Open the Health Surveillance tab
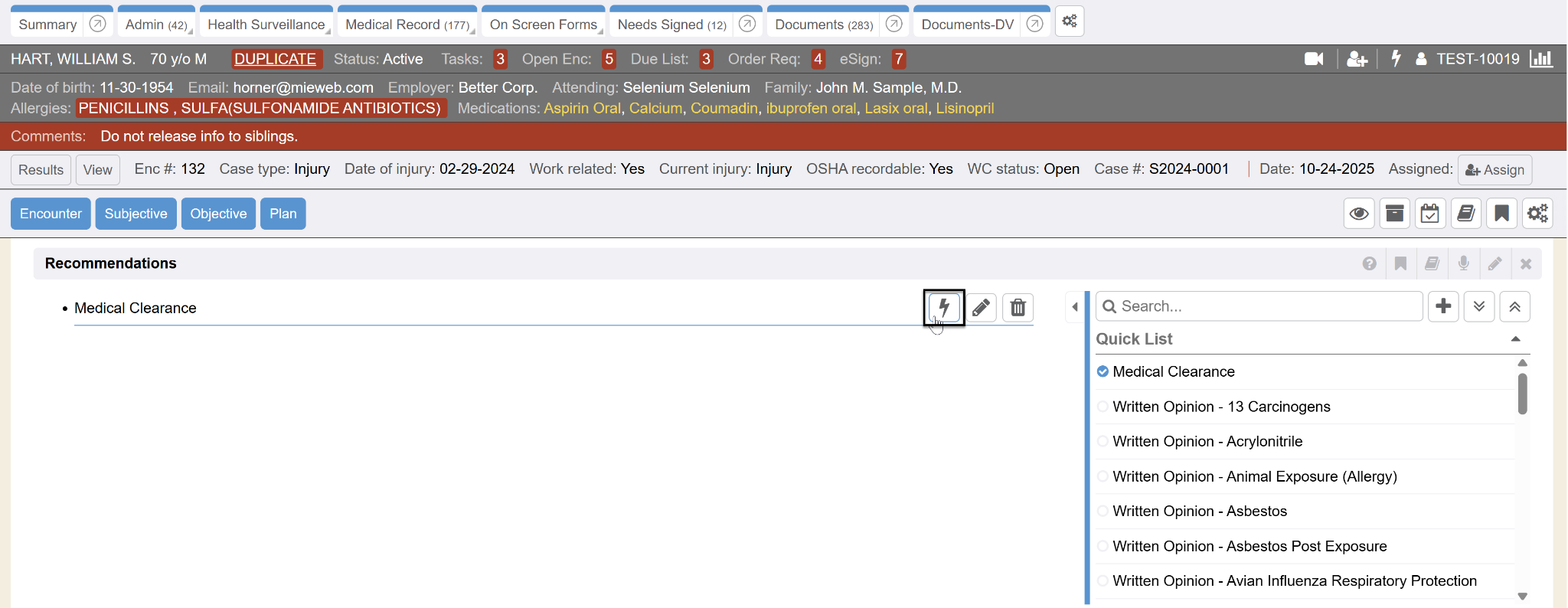The image size is (1568, 608). [266, 25]
